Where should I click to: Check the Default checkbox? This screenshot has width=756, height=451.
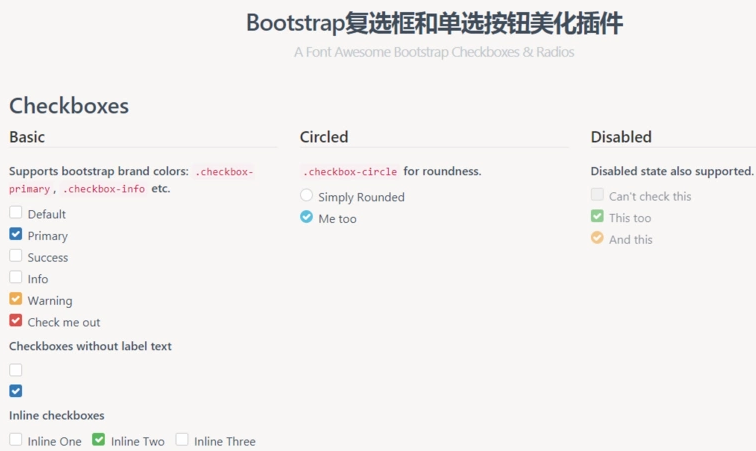click(16, 213)
